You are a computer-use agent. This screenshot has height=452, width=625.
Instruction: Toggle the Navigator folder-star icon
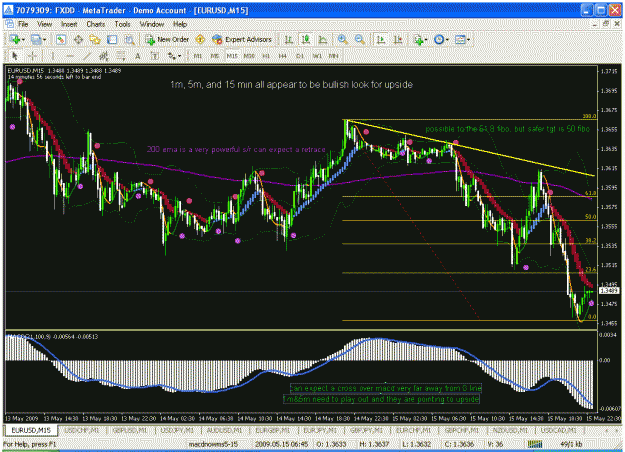(x=95, y=39)
